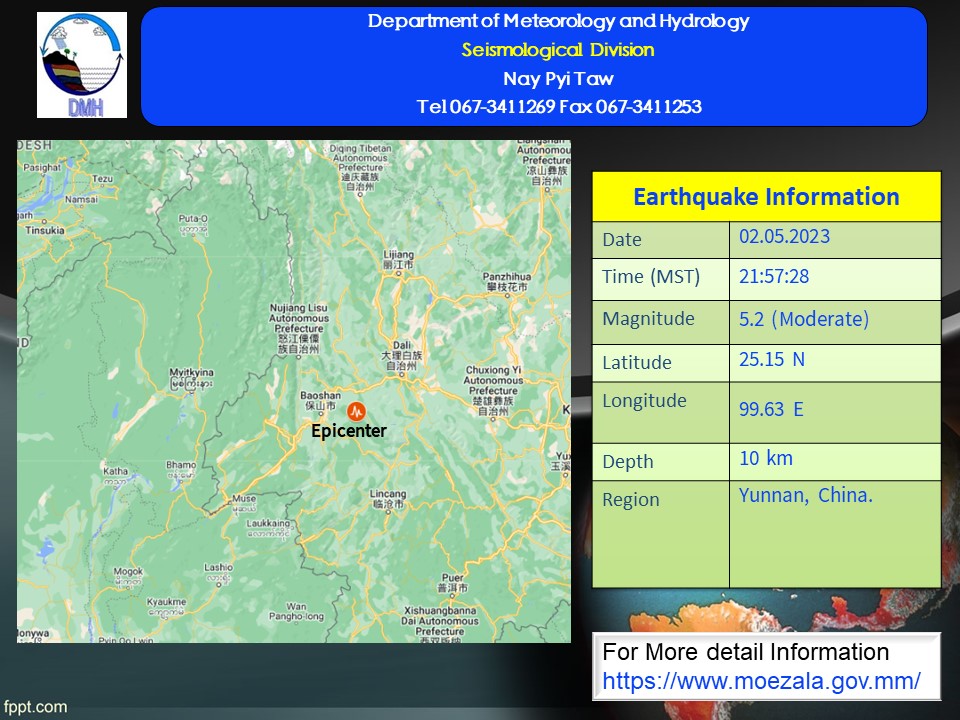The width and height of the screenshot is (960, 720).
Task: Click the 'Time (MST)' row label
Action: pos(651,277)
